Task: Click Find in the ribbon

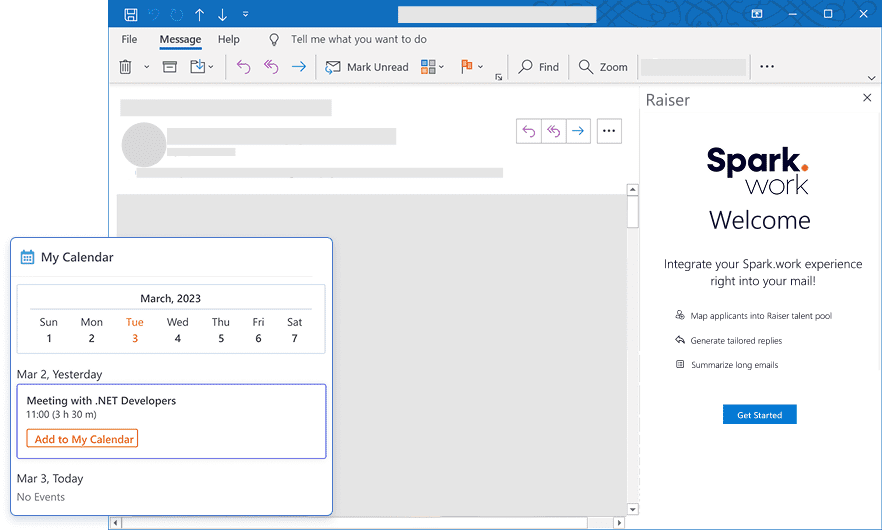Action: (538, 67)
